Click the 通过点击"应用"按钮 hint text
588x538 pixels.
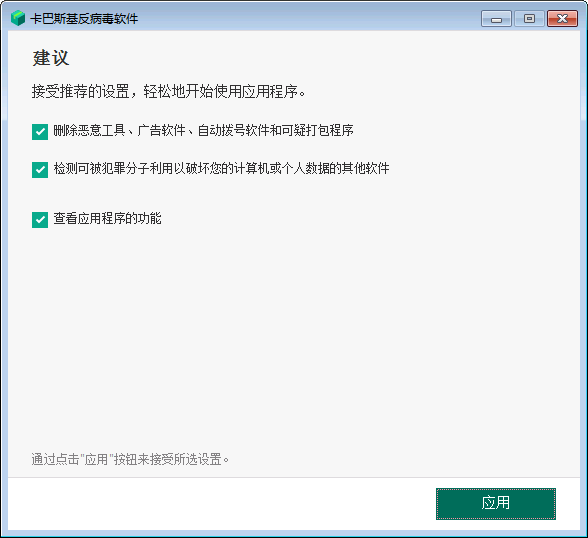point(130,459)
